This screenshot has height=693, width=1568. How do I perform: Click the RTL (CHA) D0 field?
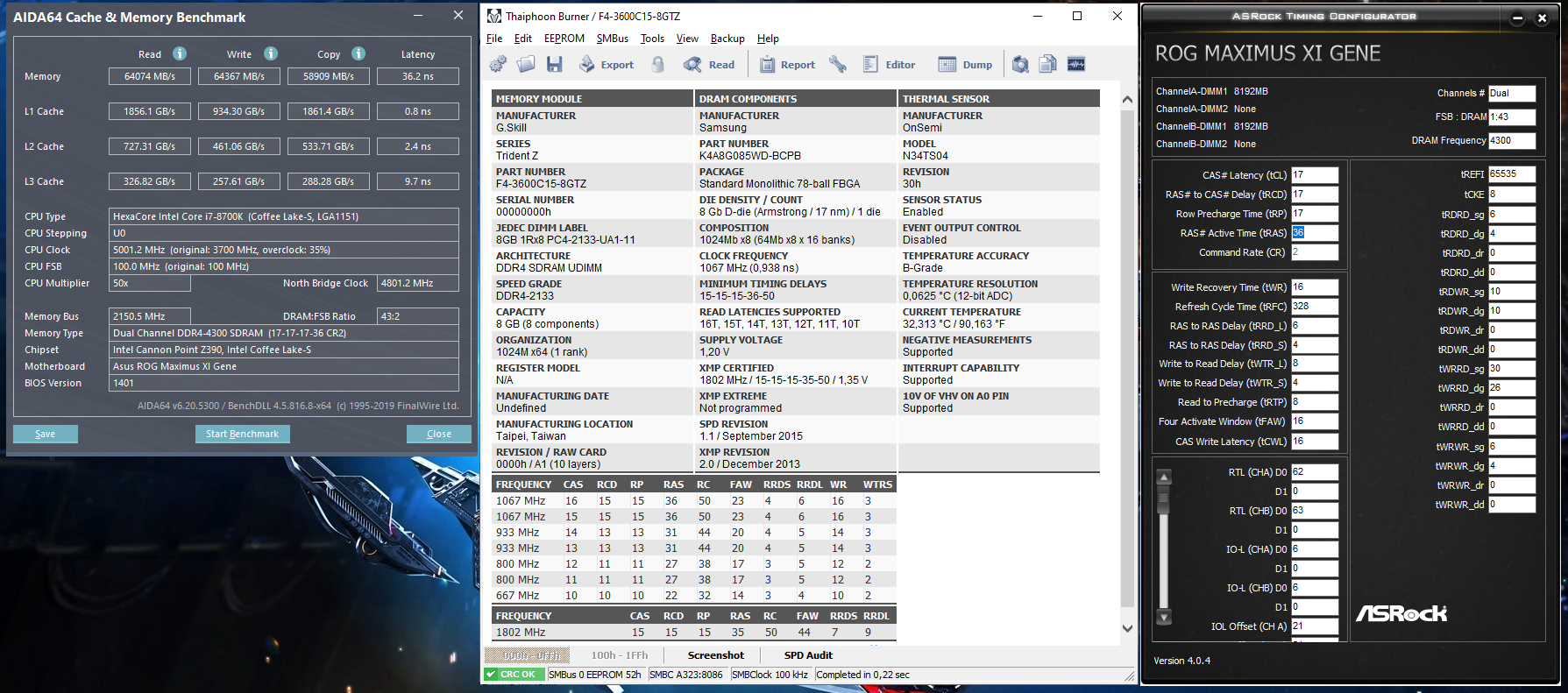point(1315,472)
